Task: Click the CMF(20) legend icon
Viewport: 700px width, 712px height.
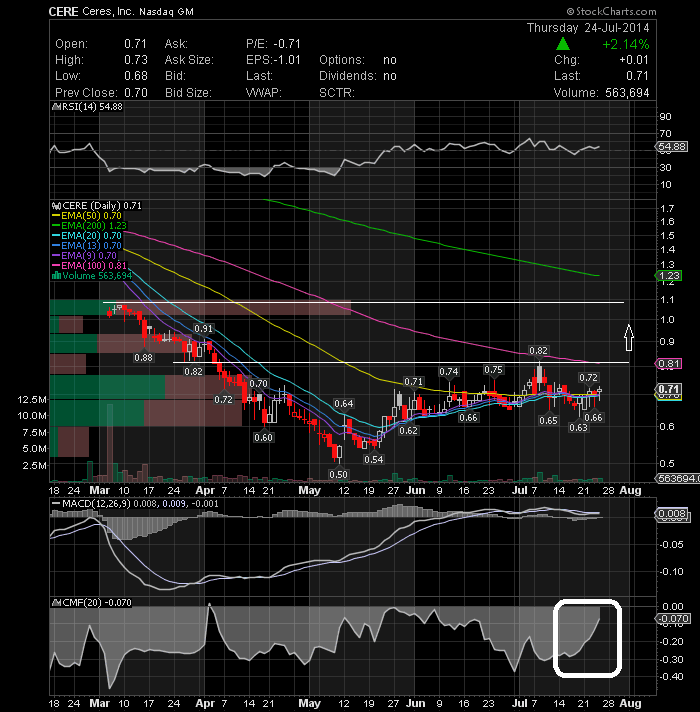Action: click(56, 603)
